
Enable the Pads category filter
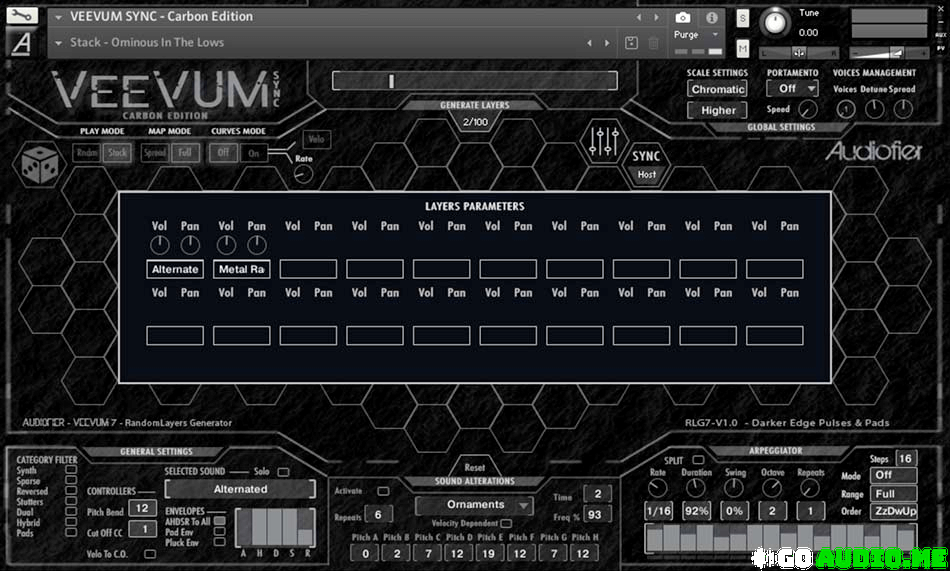[71, 533]
